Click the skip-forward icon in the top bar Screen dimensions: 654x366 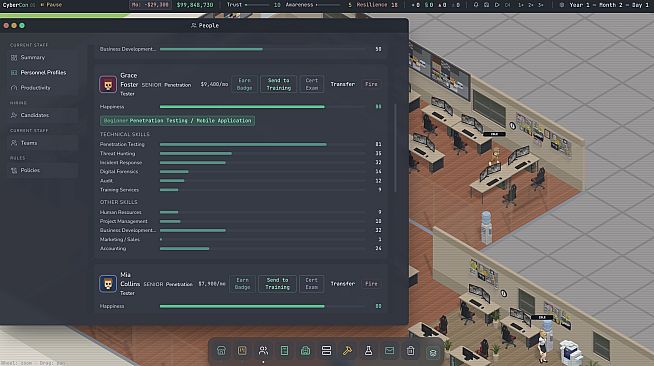507,5
